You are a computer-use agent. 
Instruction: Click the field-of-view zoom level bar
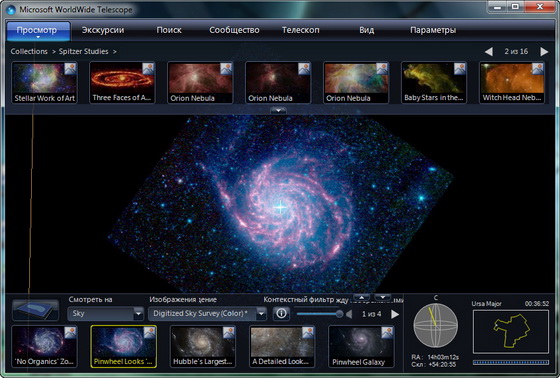511,362
